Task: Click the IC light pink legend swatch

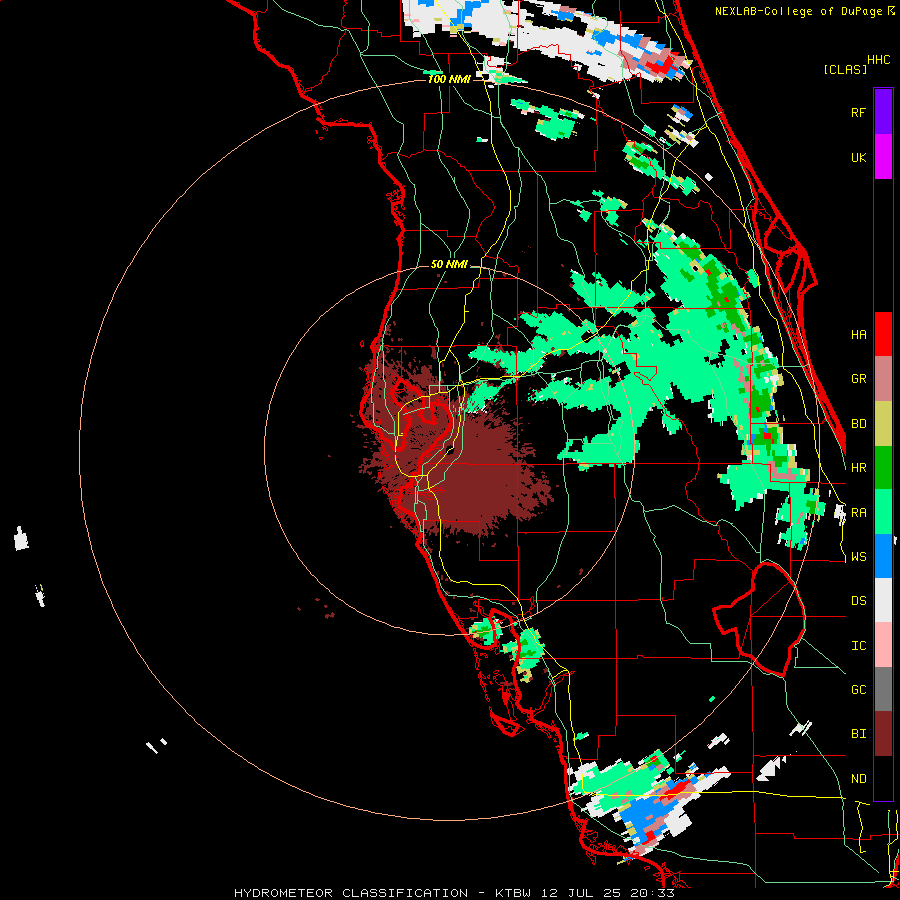Action: [x=883, y=645]
